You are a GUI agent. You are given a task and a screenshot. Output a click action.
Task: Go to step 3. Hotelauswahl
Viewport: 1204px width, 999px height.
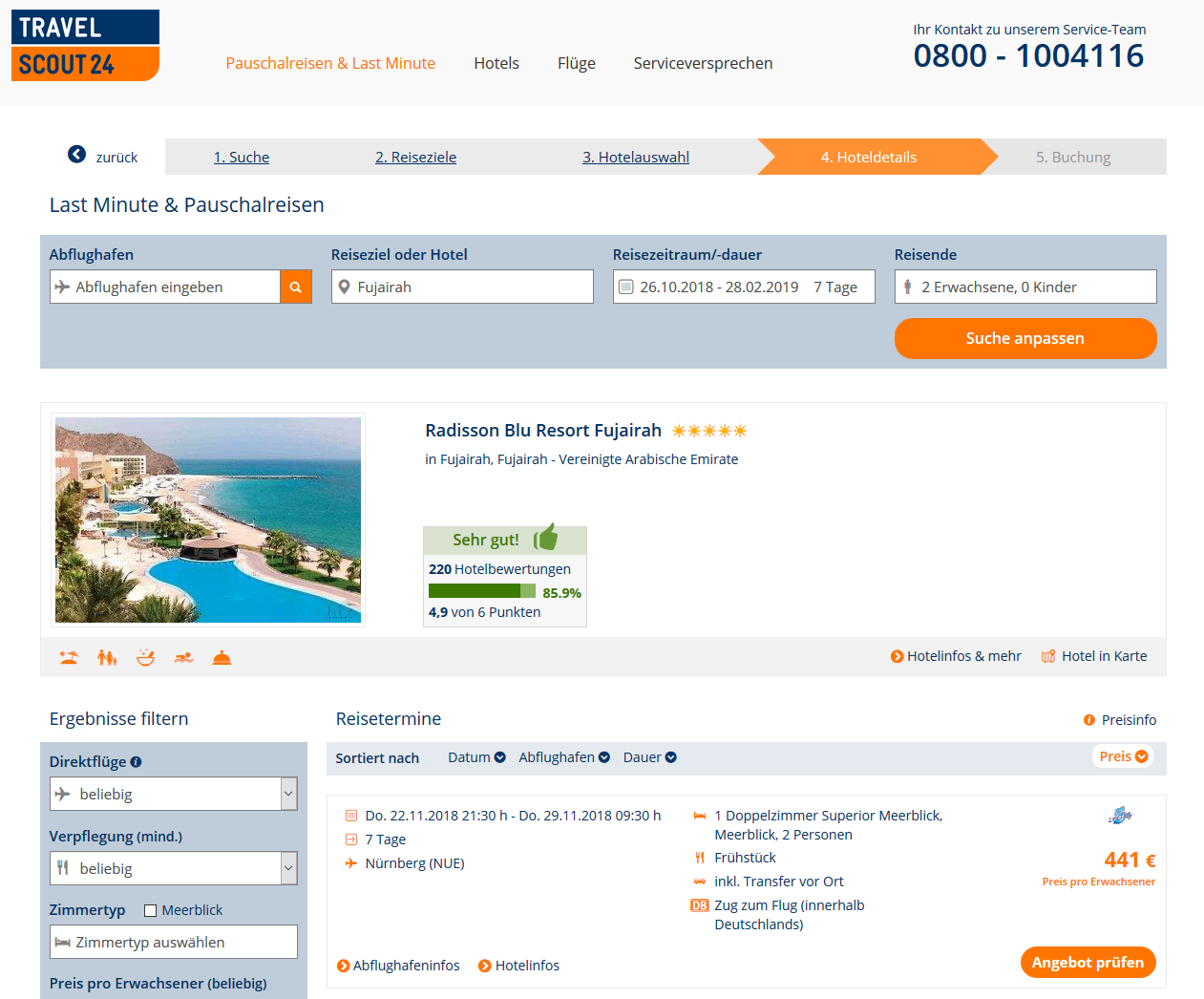pyautogui.click(x=636, y=157)
